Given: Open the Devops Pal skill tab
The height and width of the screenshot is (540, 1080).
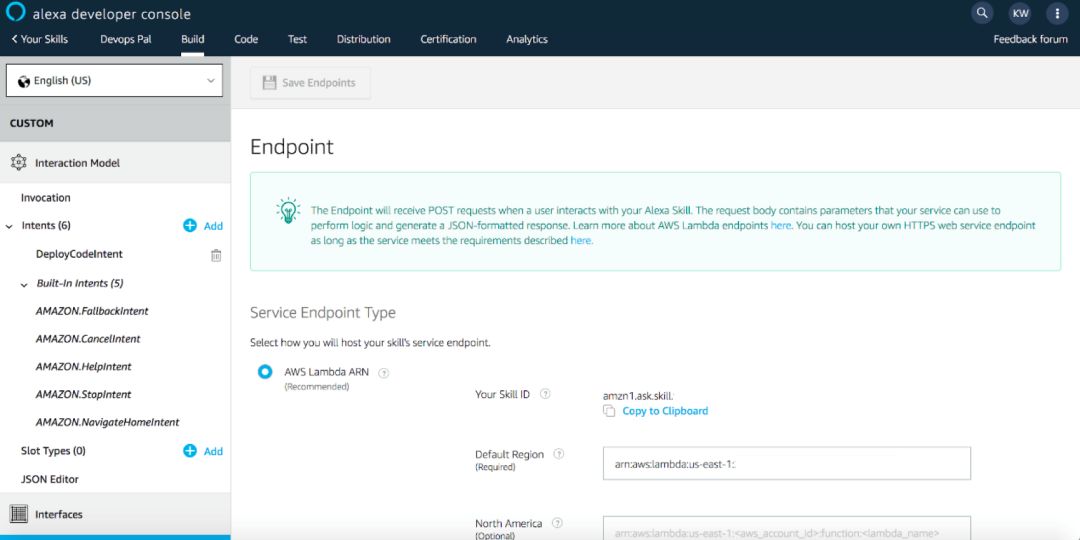Looking at the screenshot, I should coord(125,39).
